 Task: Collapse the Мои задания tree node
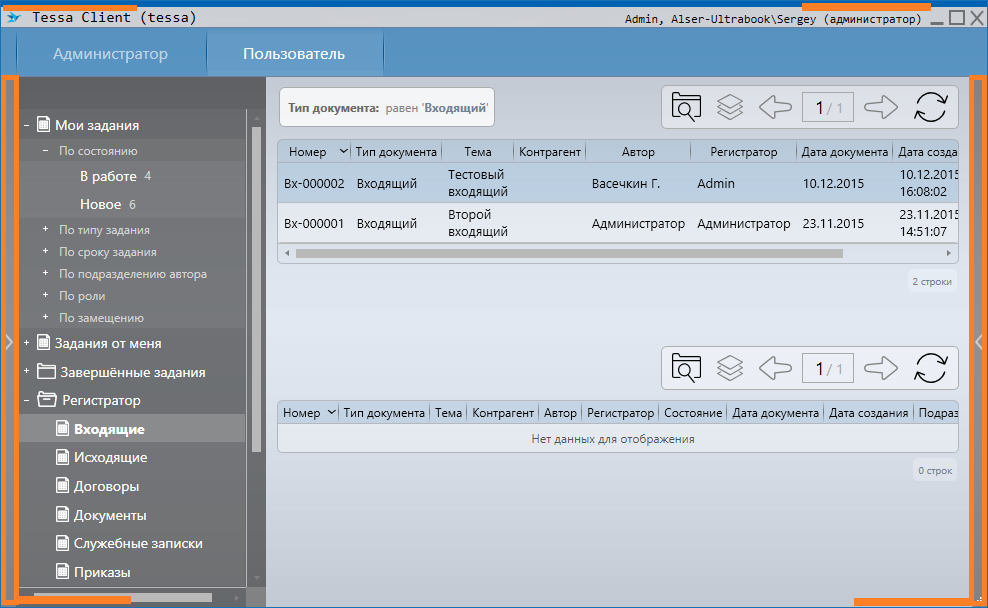26,126
